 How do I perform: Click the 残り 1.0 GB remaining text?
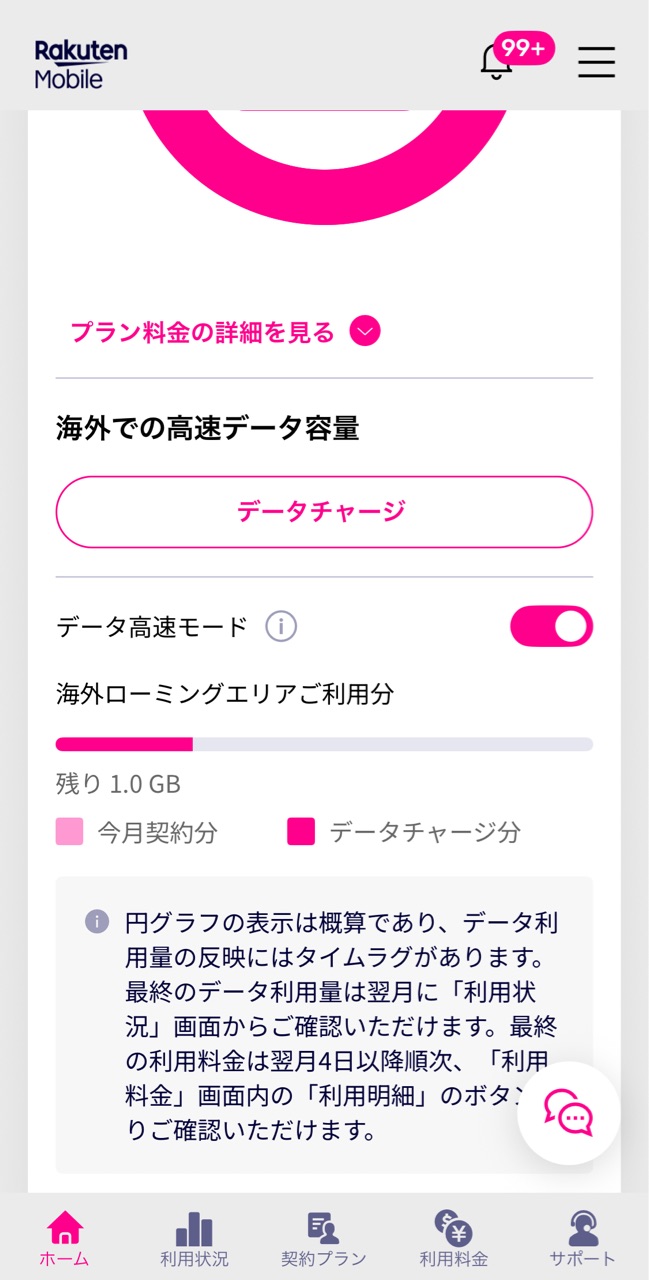pos(118,784)
